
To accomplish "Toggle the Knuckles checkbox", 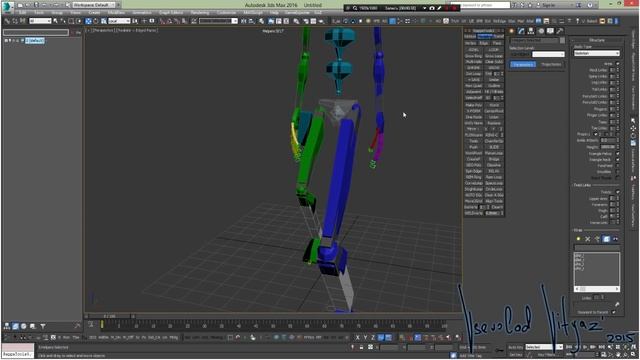I will click(x=617, y=172).
